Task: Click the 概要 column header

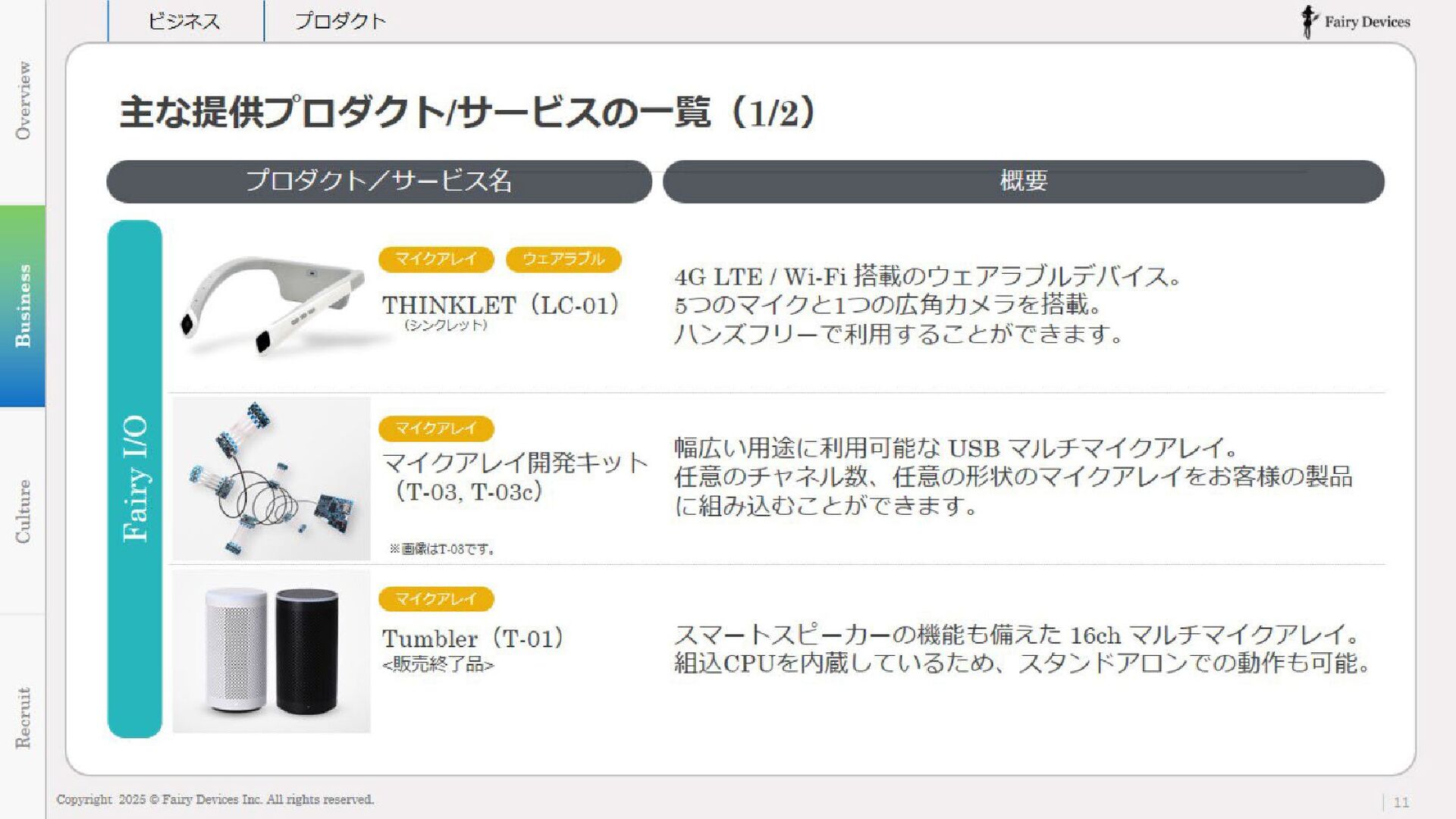Action: pyautogui.click(x=1024, y=181)
